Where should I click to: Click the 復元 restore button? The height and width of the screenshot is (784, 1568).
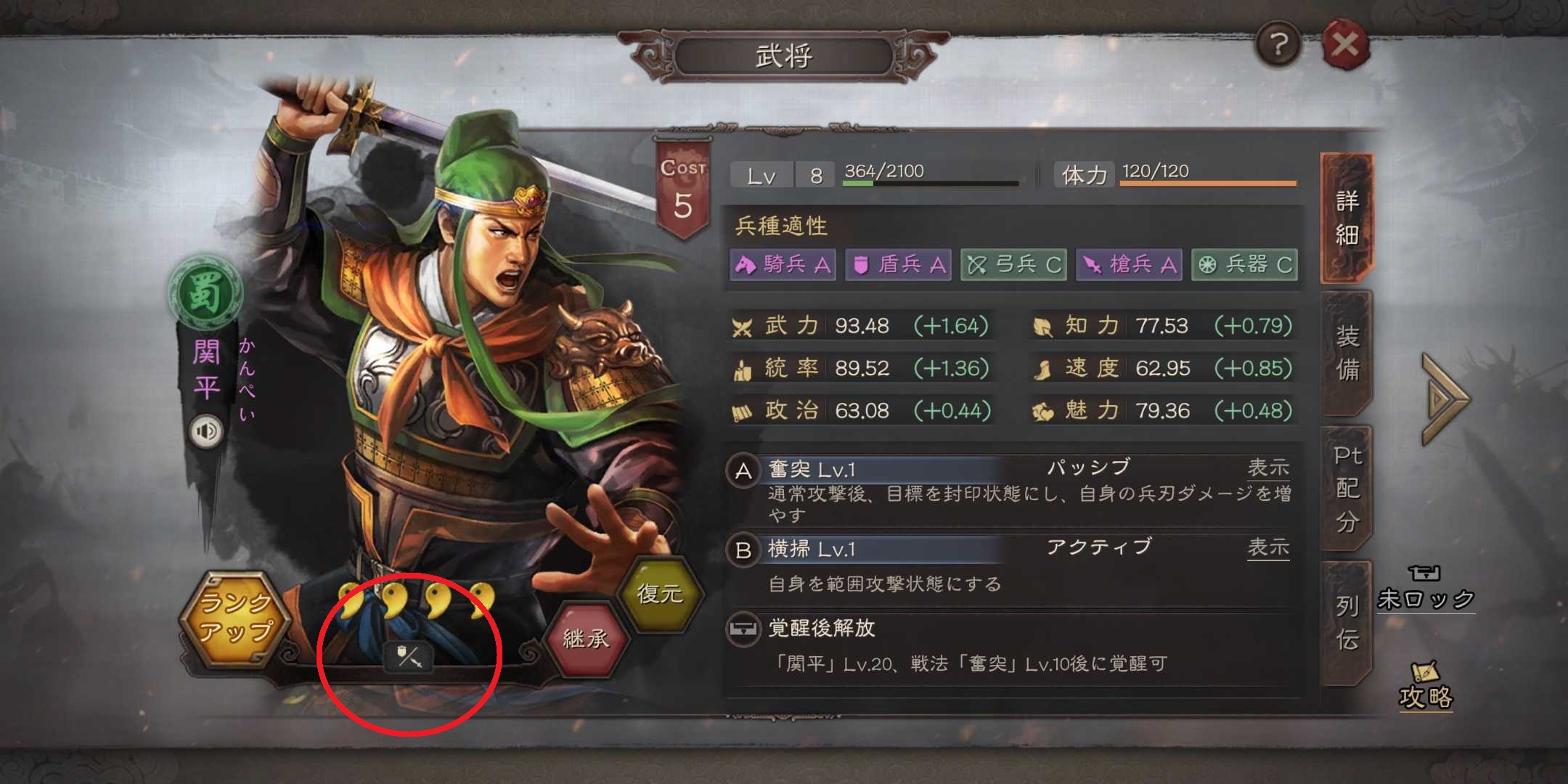[x=660, y=594]
